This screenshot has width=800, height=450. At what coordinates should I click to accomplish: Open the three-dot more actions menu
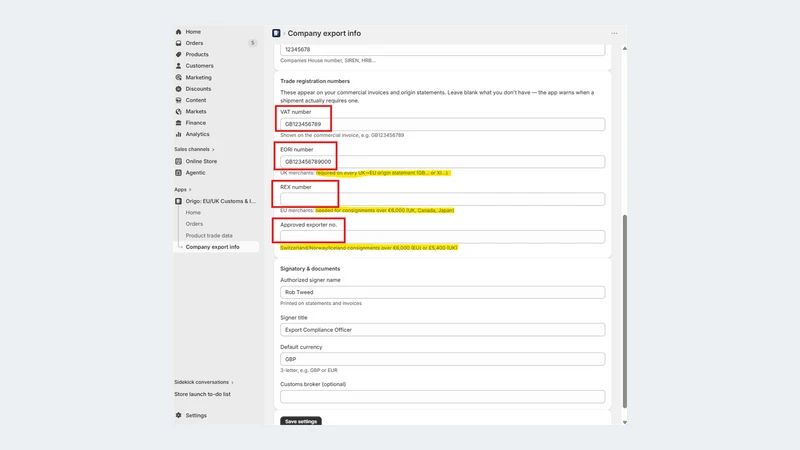pos(614,33)
